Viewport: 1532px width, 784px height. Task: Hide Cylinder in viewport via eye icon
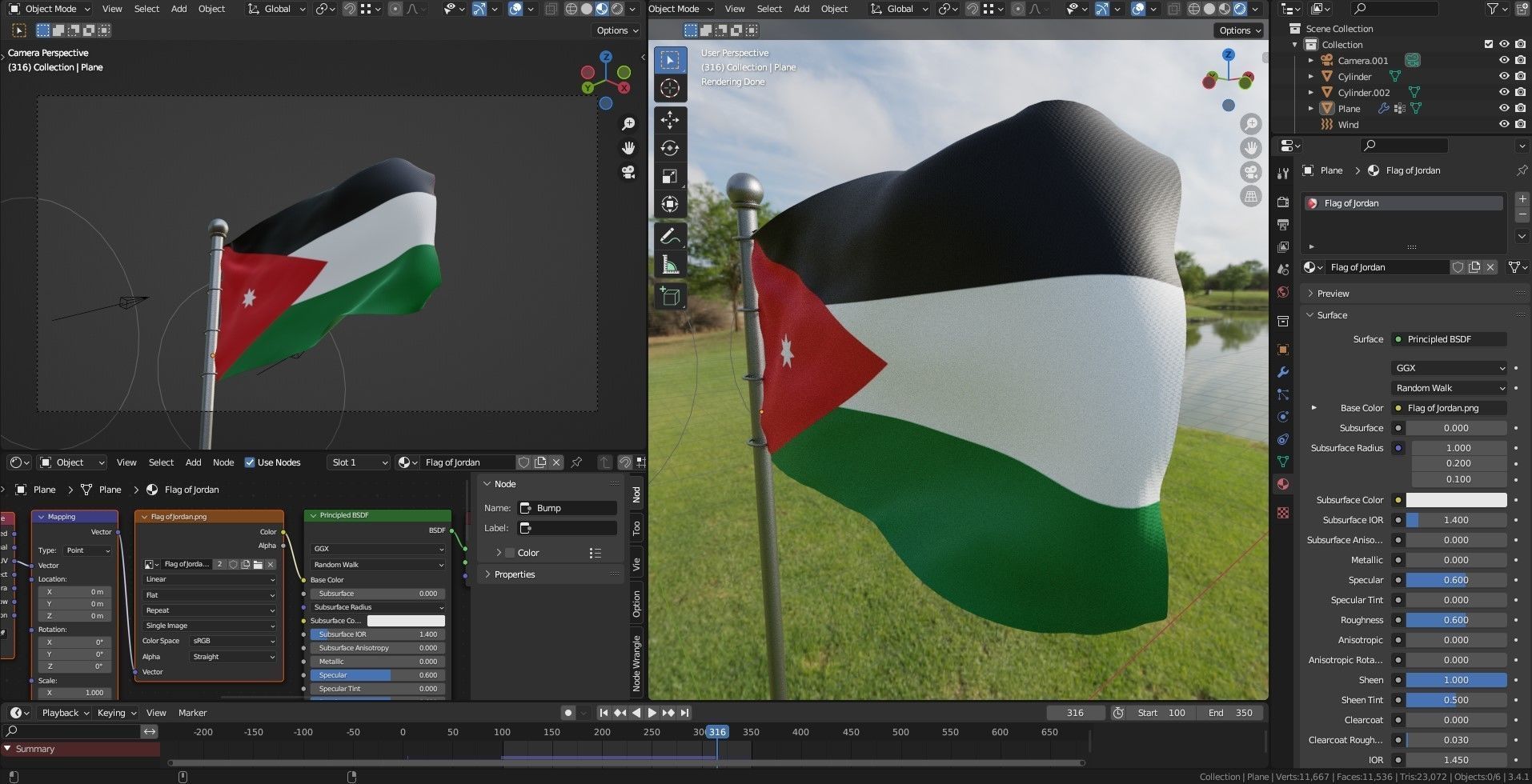[1503, 77]
